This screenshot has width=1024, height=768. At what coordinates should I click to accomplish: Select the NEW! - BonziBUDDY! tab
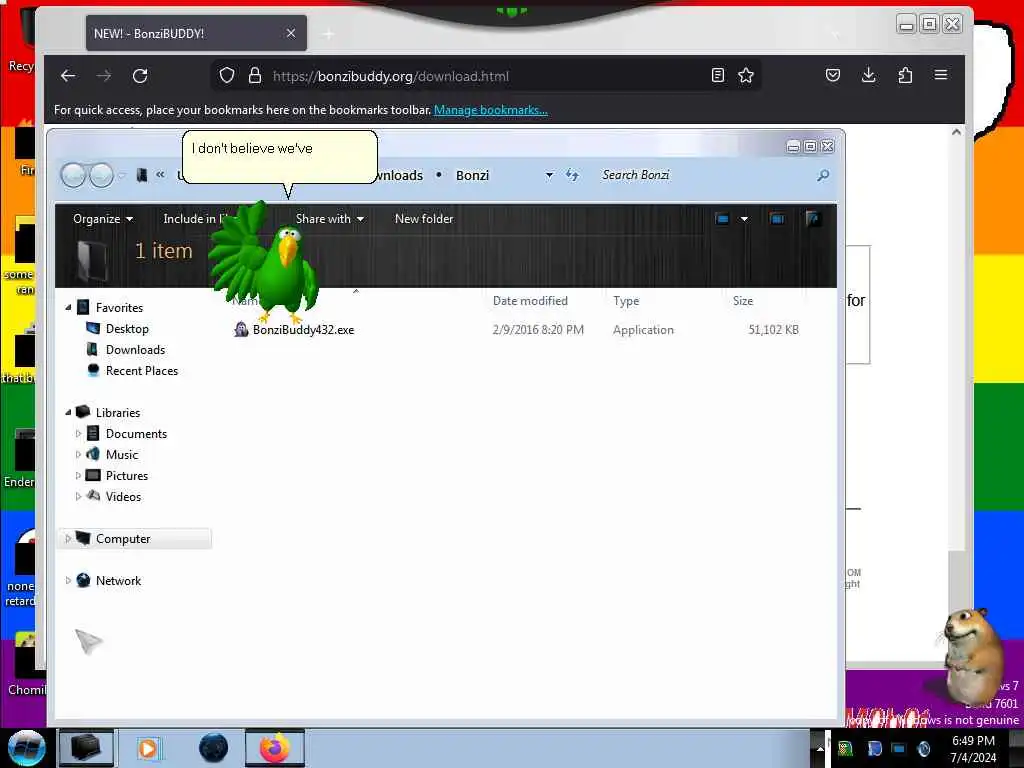(197, 33)
